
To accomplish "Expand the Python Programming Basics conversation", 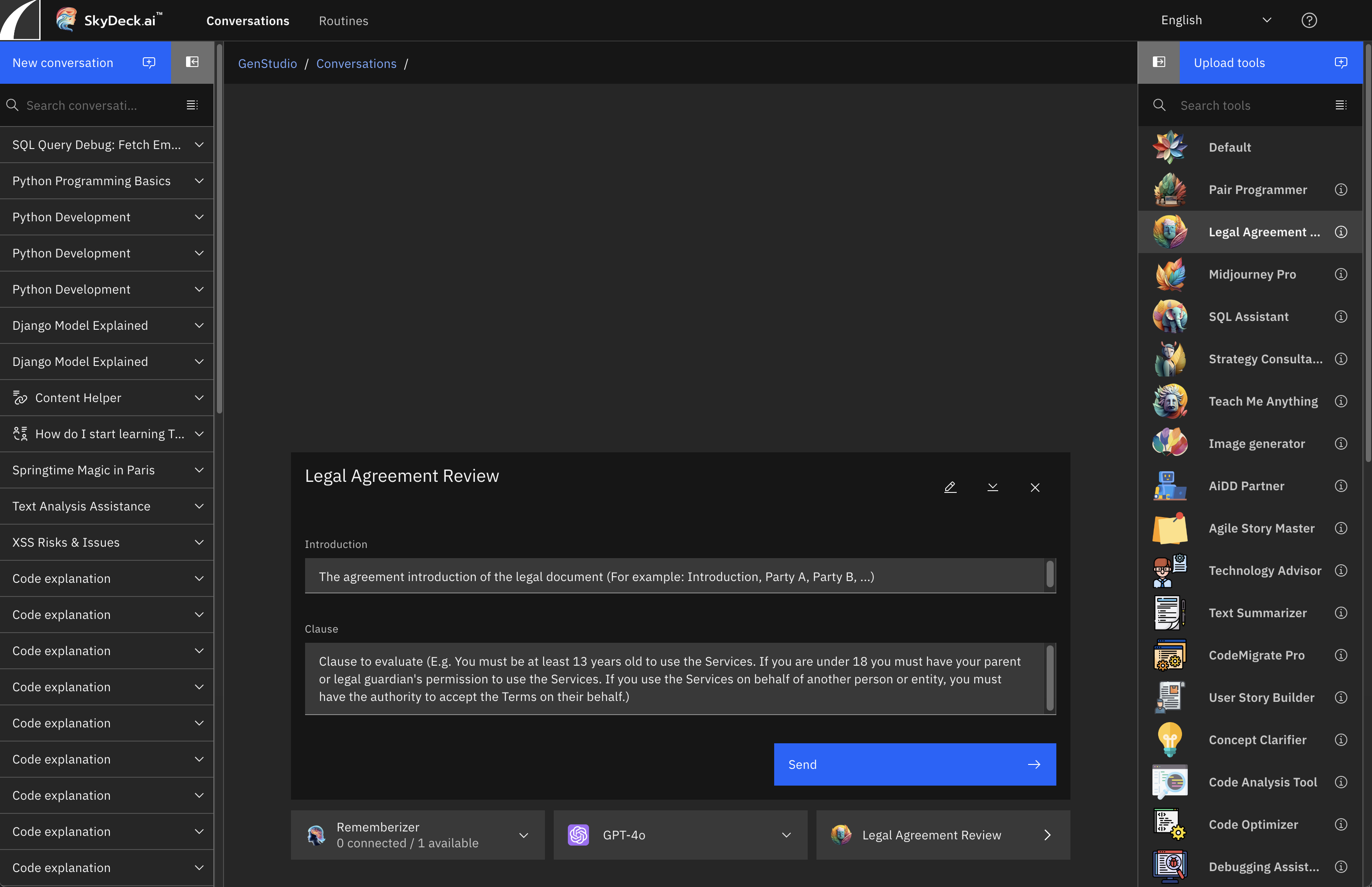I will 199,180.
